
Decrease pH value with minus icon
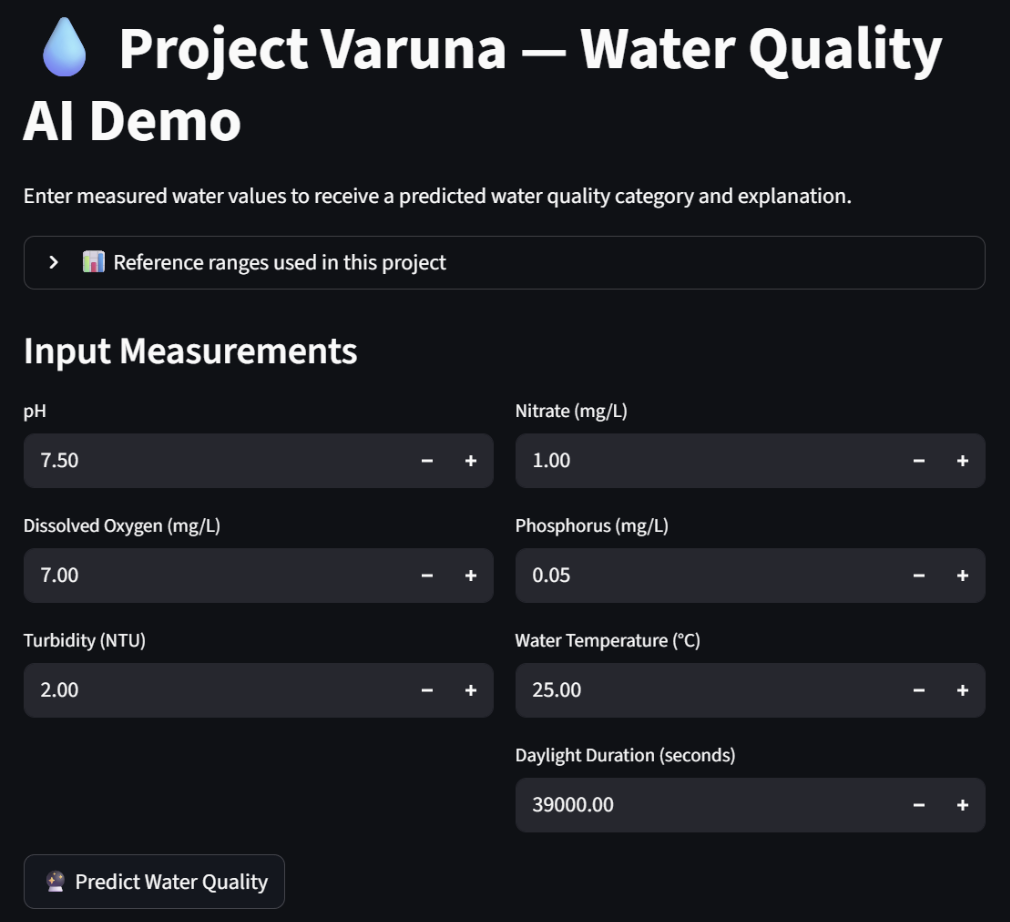[427, 461]
